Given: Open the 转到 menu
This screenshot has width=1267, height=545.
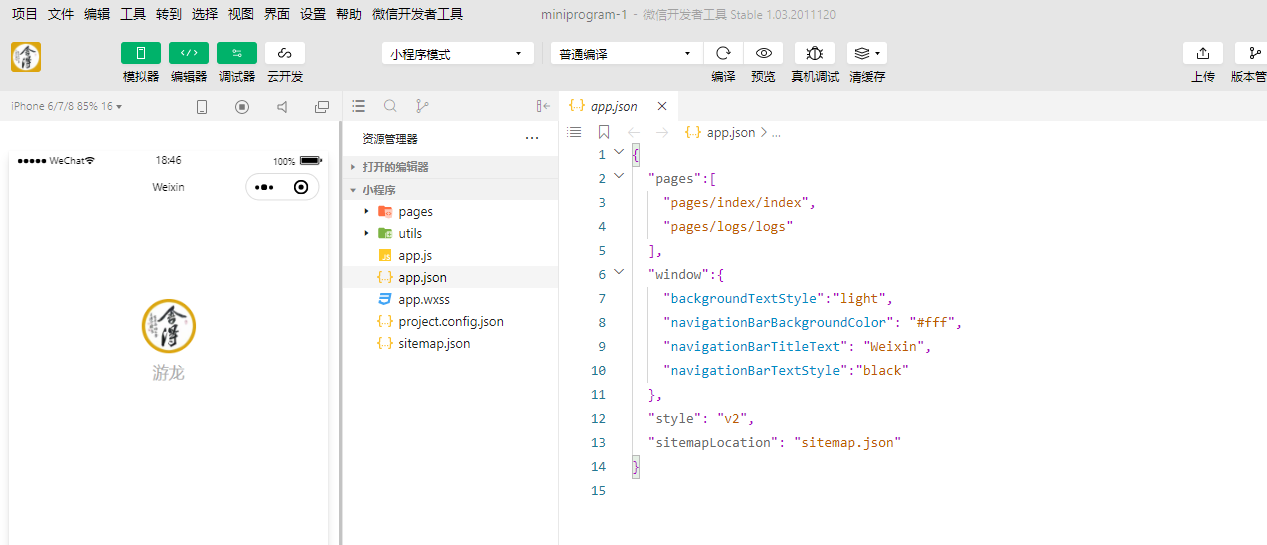Looking at the screenshot, I should (169, 14).
